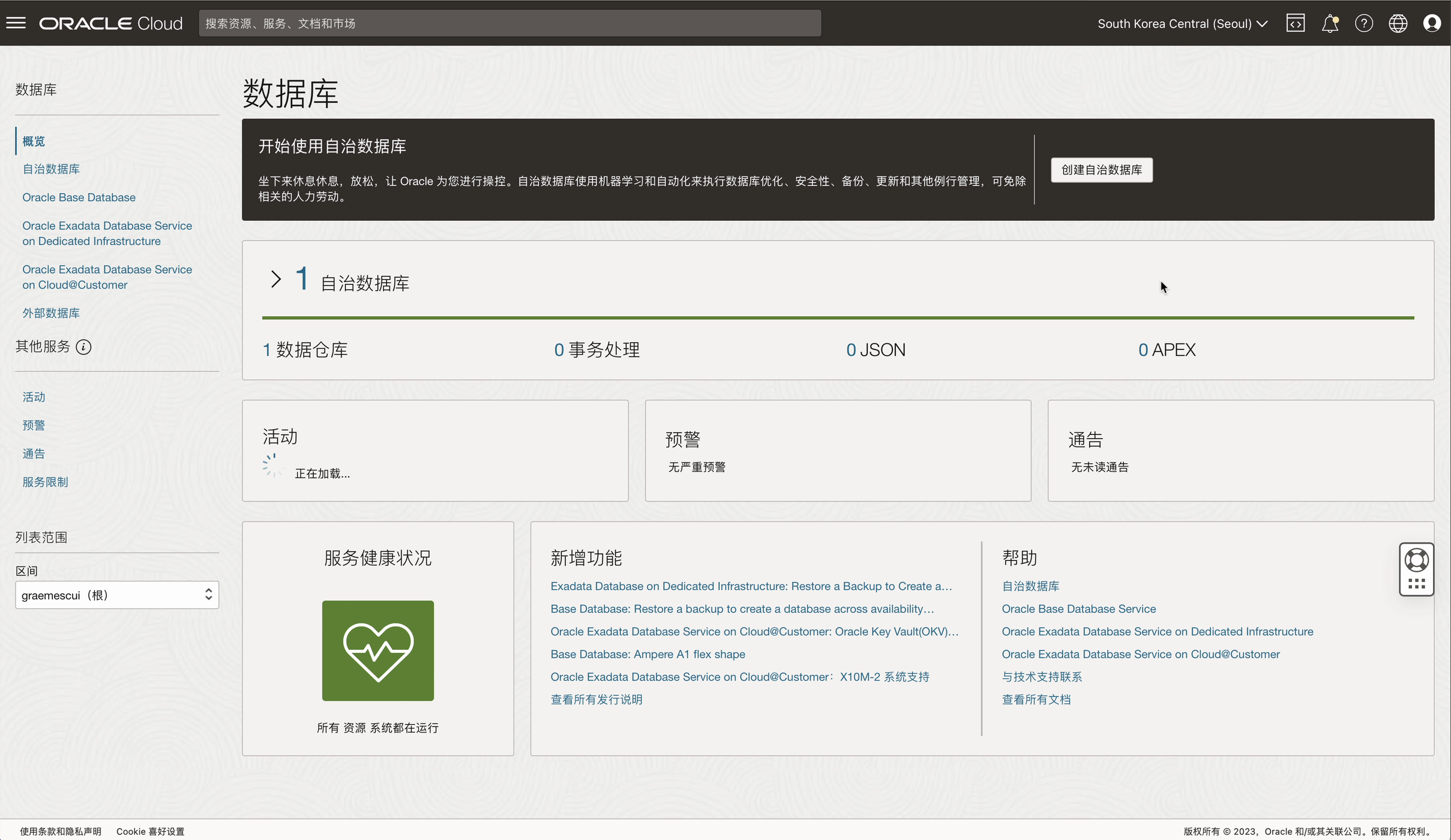
Task: Expand the 1 自治数据库 section chevron
Action: coord(275,279)
